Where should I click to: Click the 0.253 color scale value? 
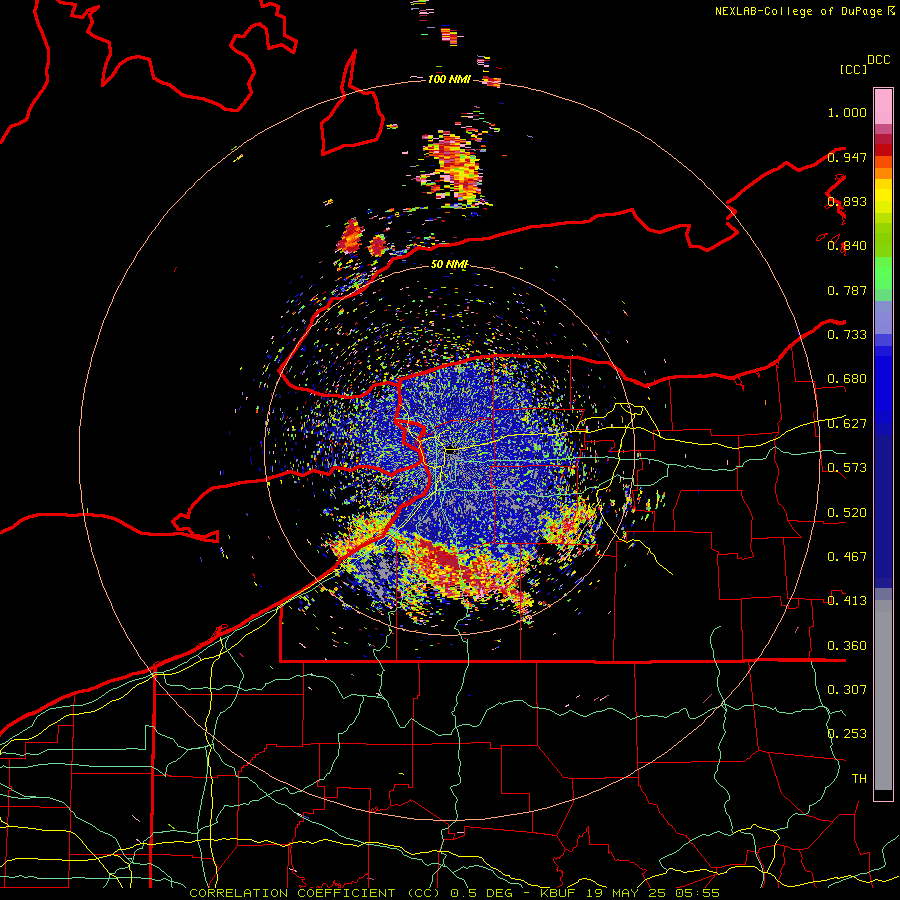click(x=847, y=734)
